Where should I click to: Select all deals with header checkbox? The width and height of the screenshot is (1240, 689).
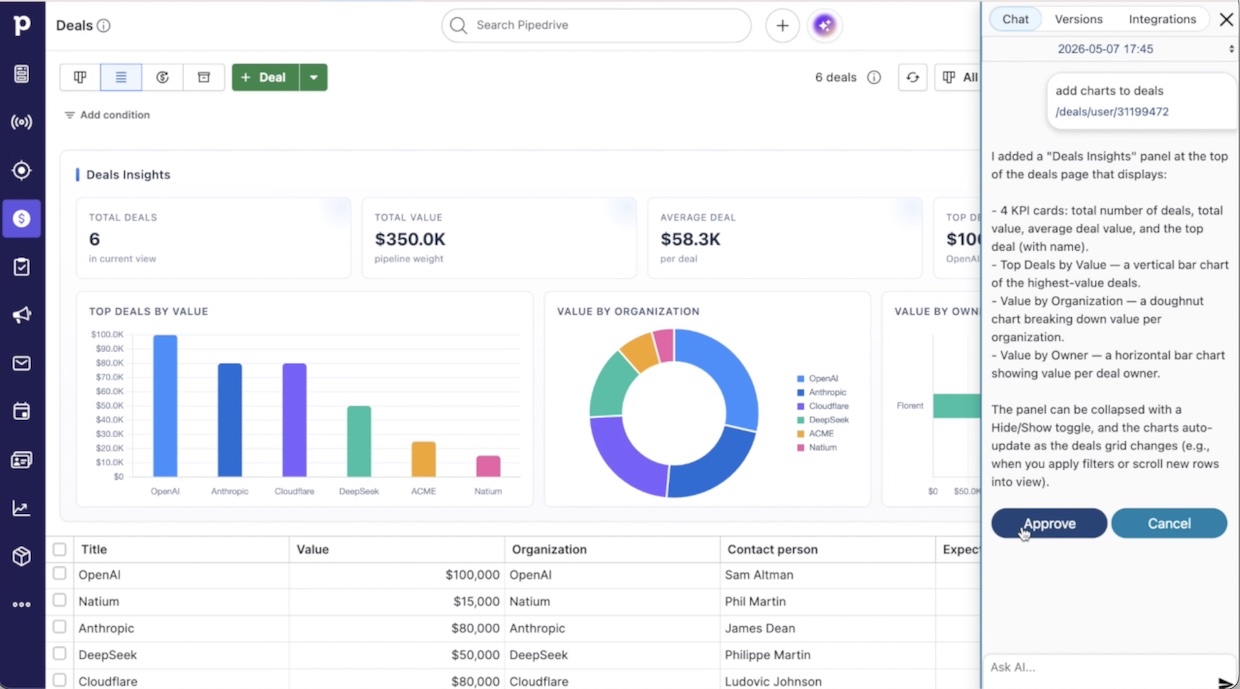[x=60, y=549]
